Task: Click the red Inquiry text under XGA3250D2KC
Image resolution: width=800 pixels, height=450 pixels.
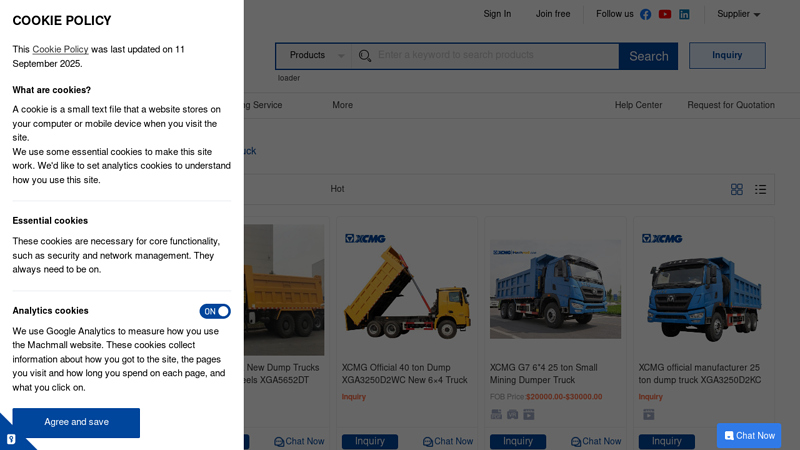Action: tap(651, 396)
